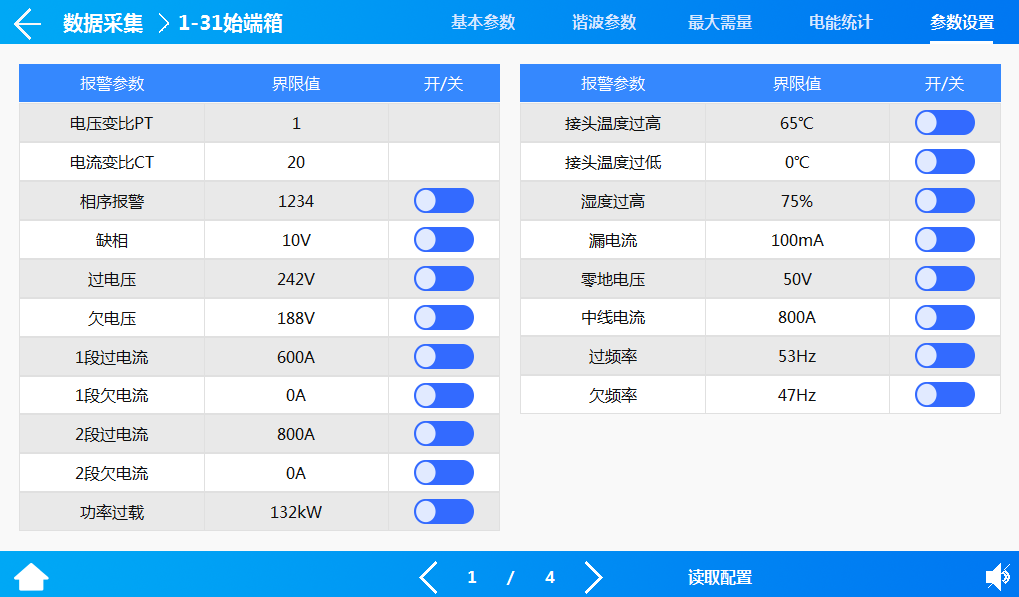
Task: Toggle the 接头温度过高 switch
Action: tap(945, 123)
